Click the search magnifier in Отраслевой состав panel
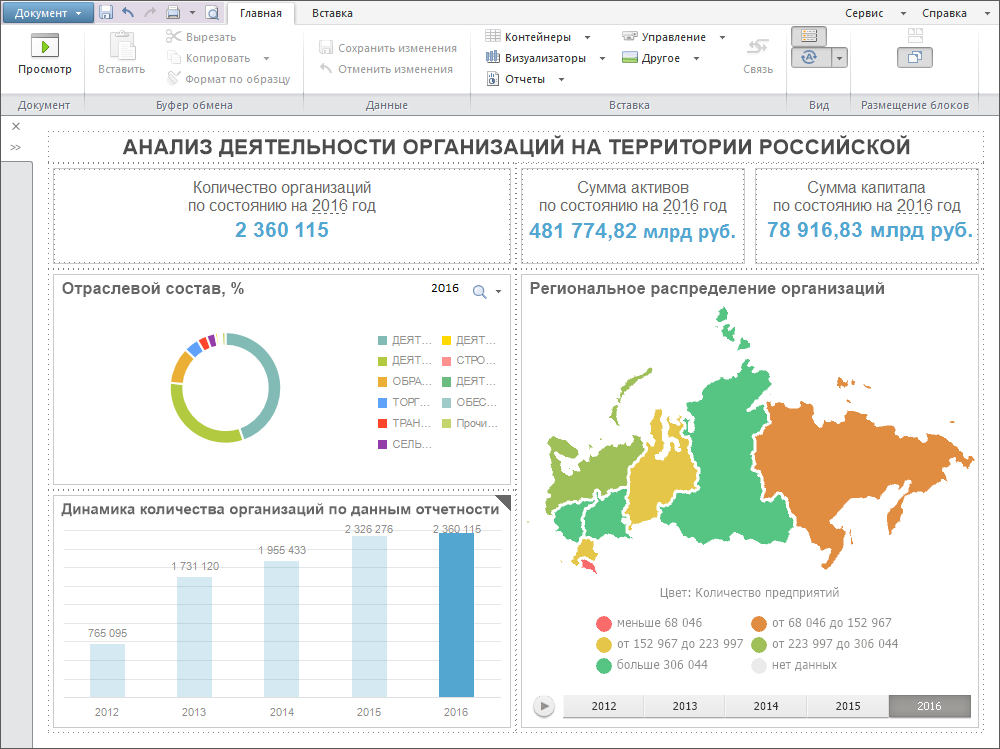The image size is (1000, 749). coord(480,291)
